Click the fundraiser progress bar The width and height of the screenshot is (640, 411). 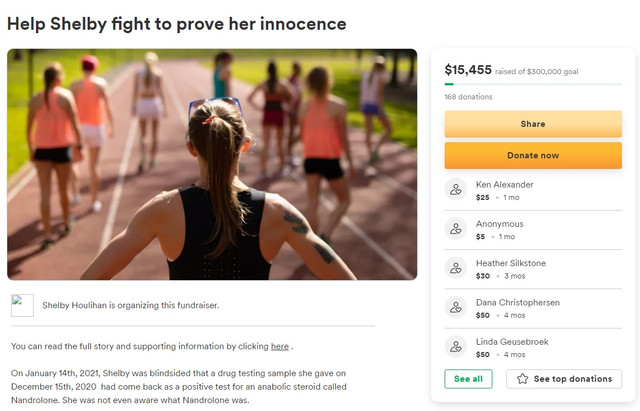tap(533, 84)
